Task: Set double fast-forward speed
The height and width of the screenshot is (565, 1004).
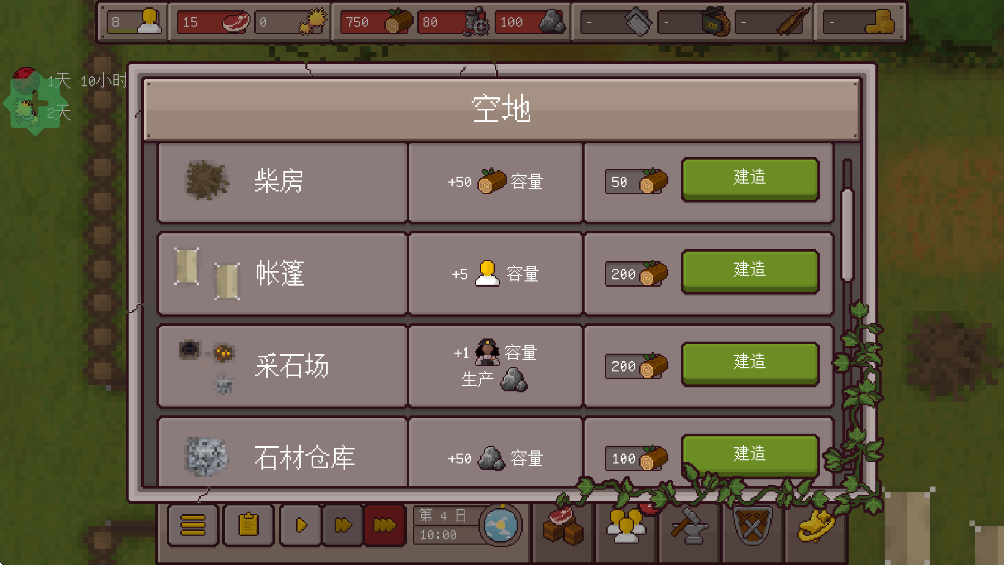Action: tap(343, 525)
